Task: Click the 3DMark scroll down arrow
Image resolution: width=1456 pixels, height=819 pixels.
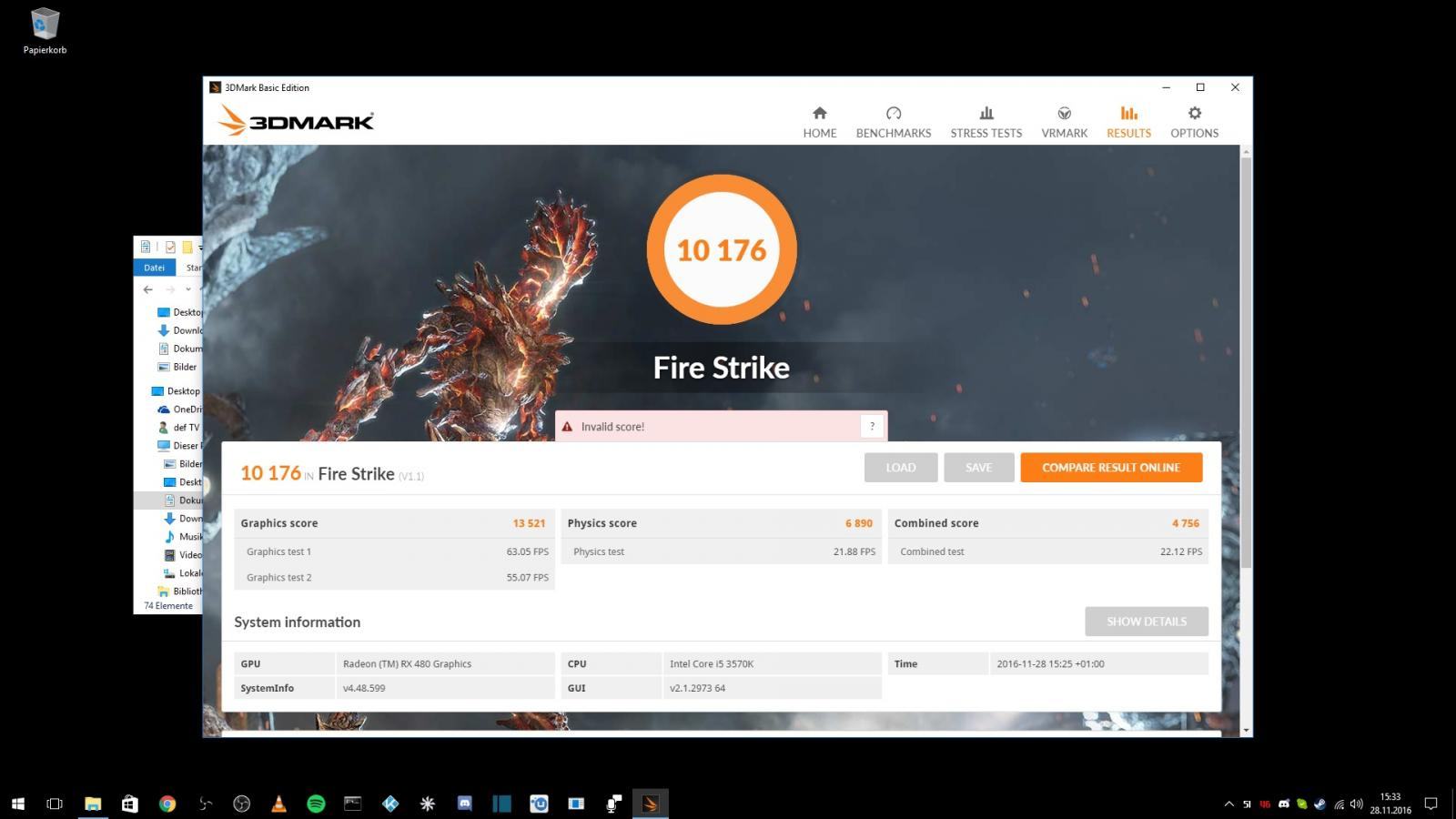Action: click(1246, 730)
